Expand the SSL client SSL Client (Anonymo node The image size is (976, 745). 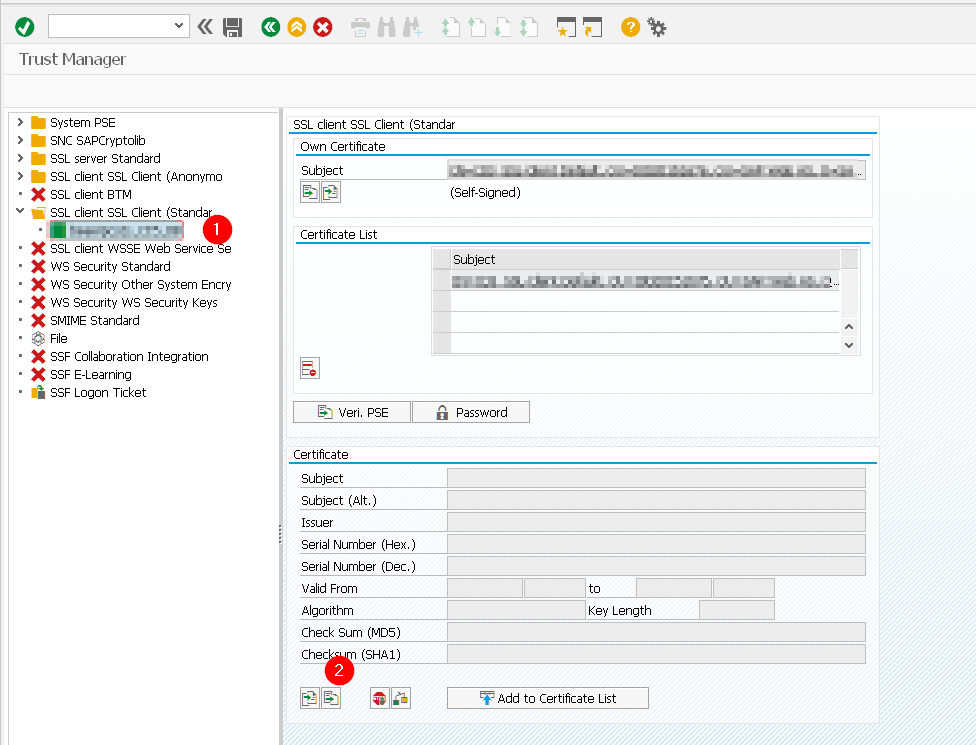tap(20, 176)
